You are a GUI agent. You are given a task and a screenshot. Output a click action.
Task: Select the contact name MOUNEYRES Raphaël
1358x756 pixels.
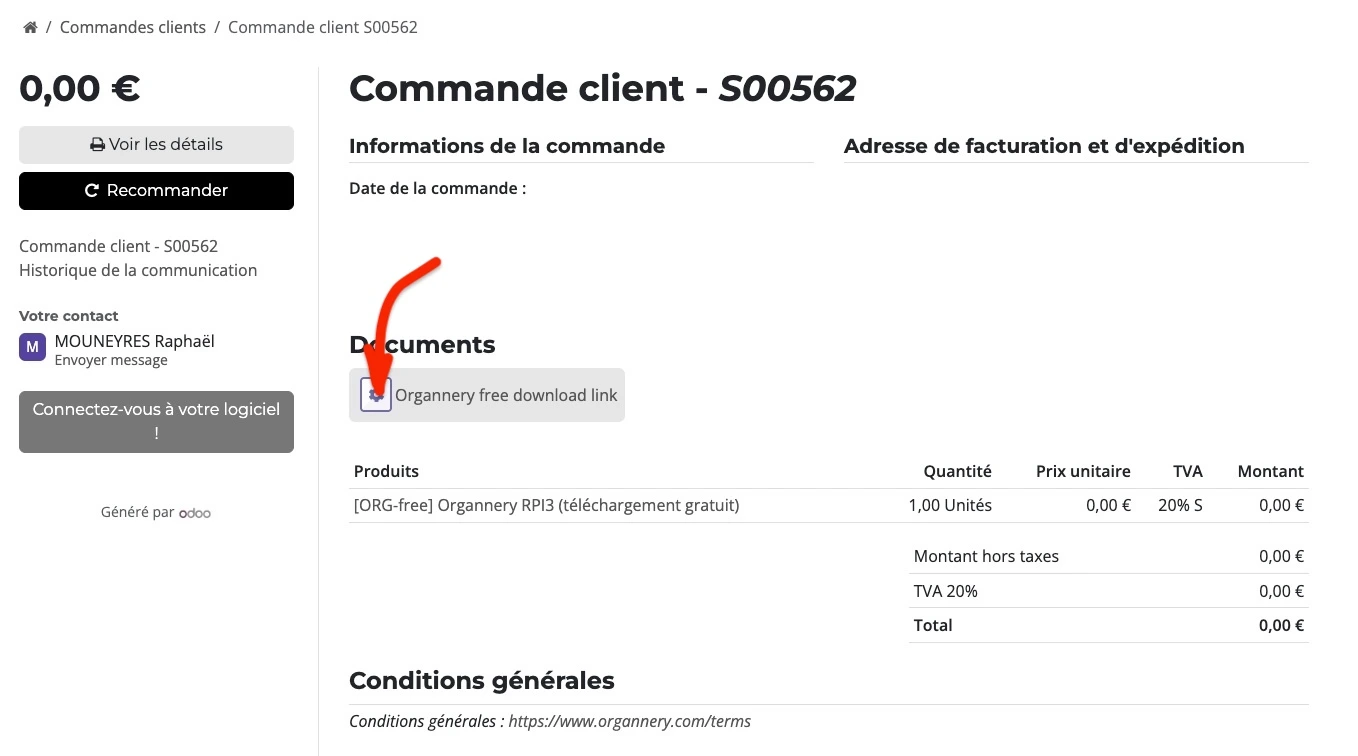point(134,341)
